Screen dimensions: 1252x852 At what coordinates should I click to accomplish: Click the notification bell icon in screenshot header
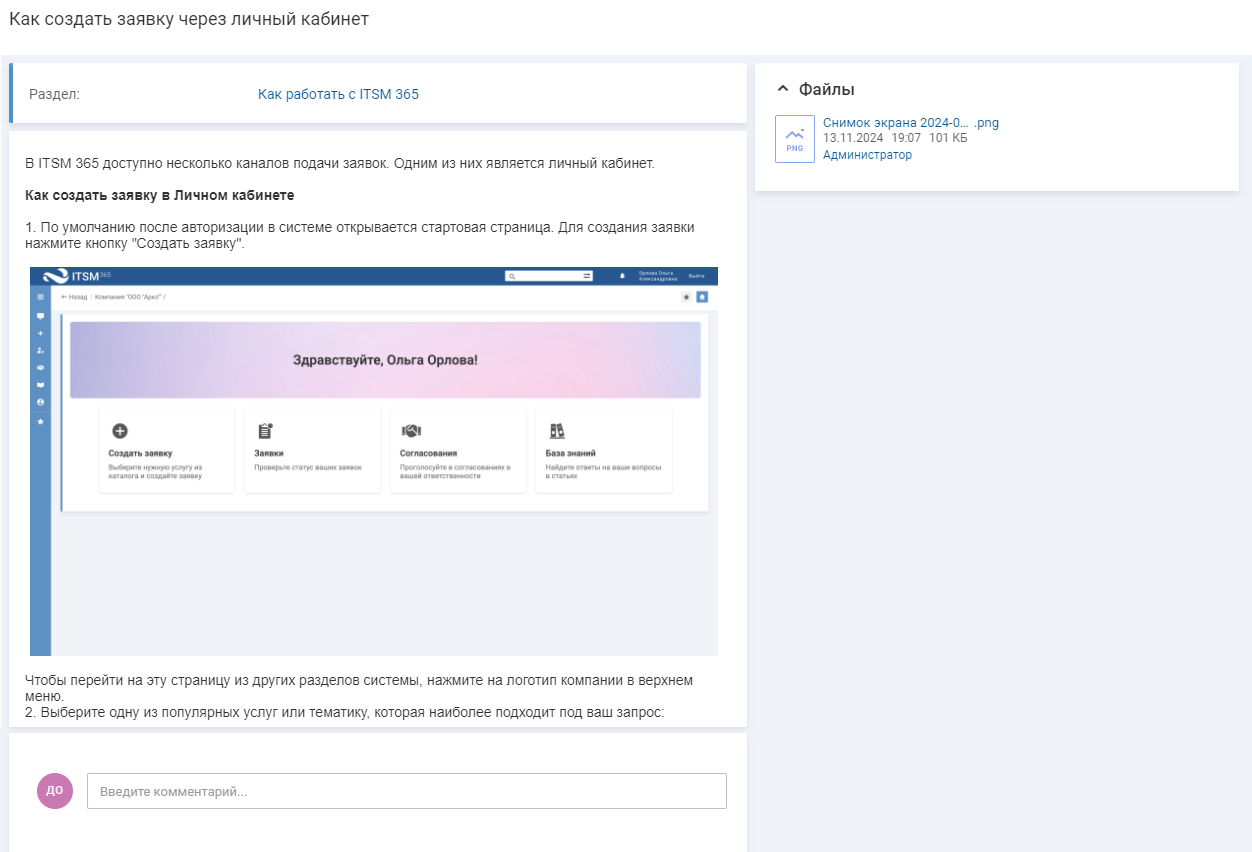click(622, 276)
